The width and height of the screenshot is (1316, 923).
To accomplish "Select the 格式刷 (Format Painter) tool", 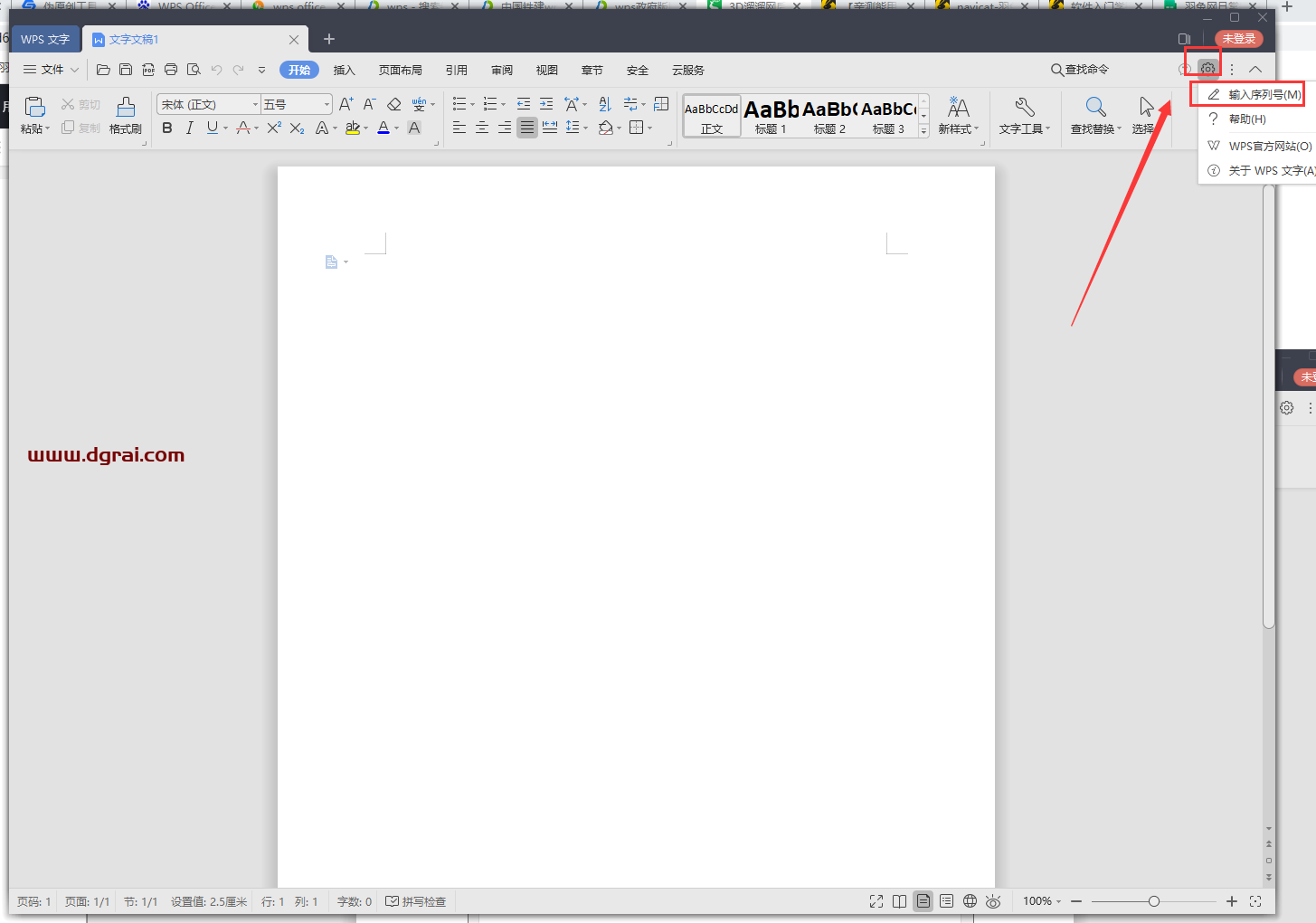I will [126, 116].
